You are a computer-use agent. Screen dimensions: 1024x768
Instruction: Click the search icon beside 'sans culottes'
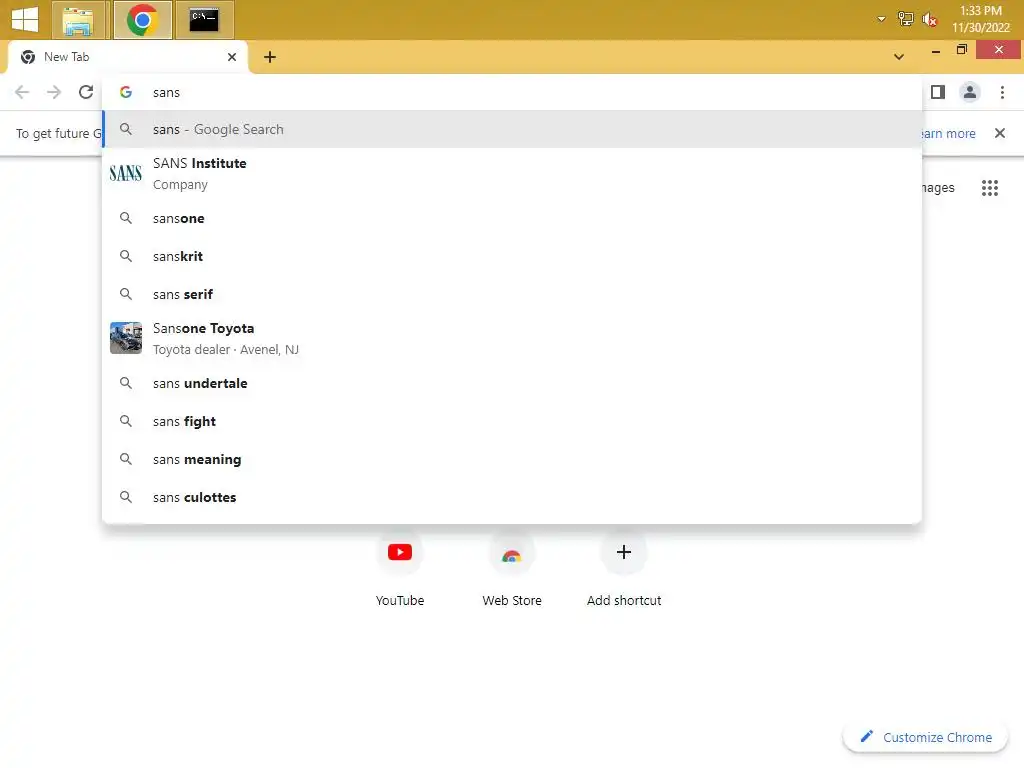coord(126,497)
